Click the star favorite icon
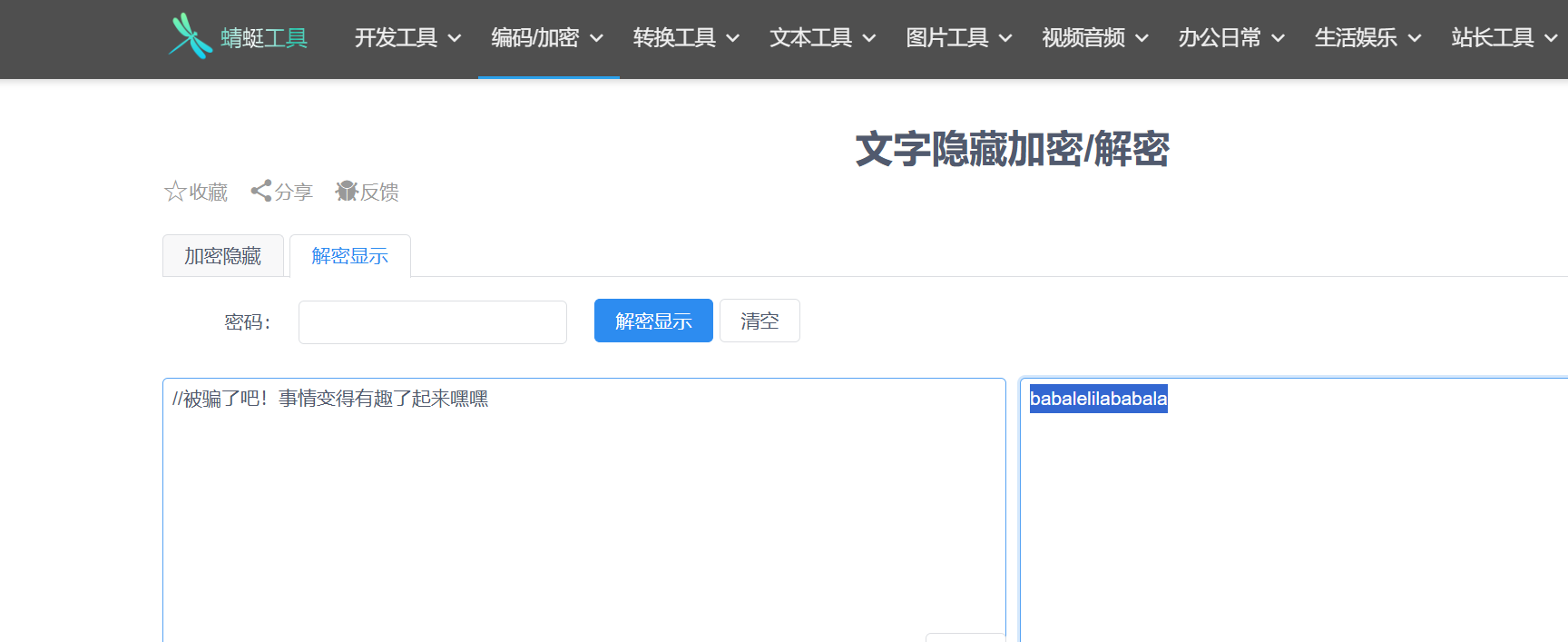This screenshot has width=1568, height=642. click(x=175, y=192)
